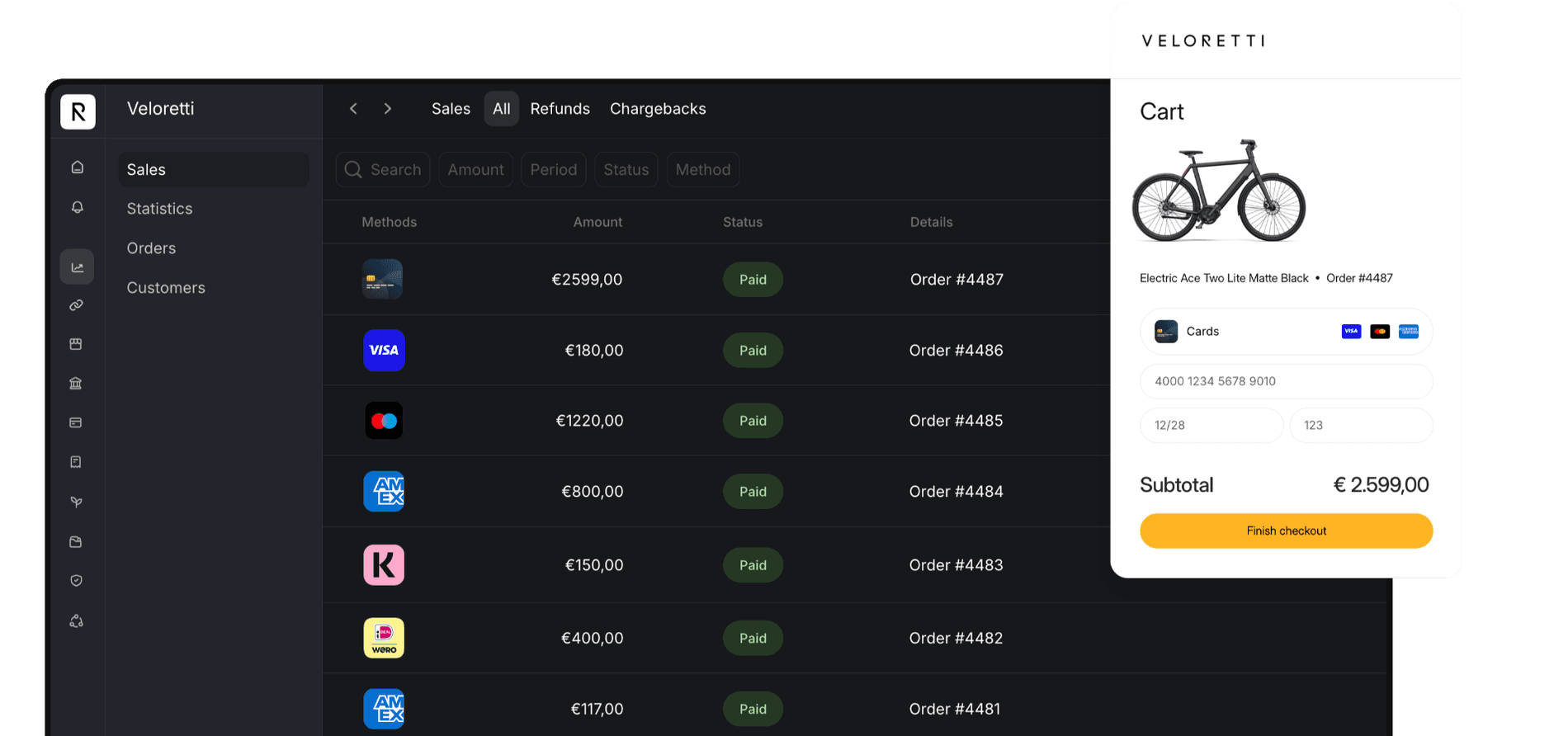
Task: Open the Amount filter dropdown
Action: [476, 170]
